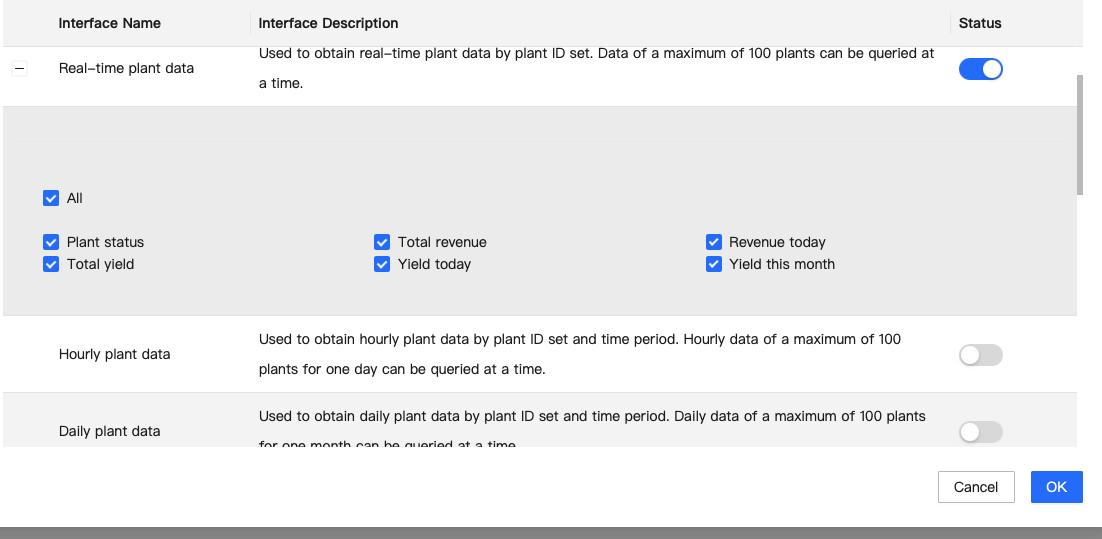Uncheck the Revenue today checkbox
The image size is (1102, 539).
coord(714,242)
